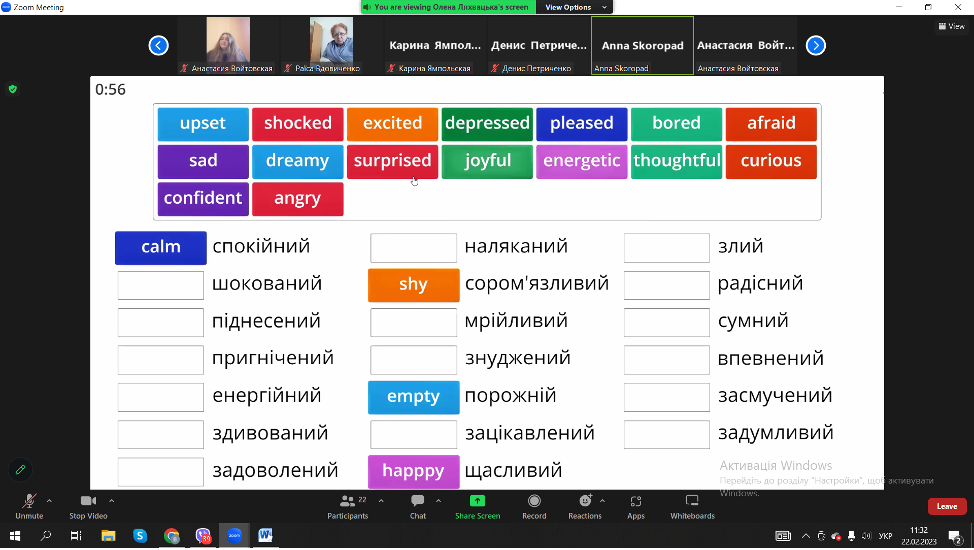Click the orange 'excited' word tile
974x550 pixels.
(x=392, y=124)
